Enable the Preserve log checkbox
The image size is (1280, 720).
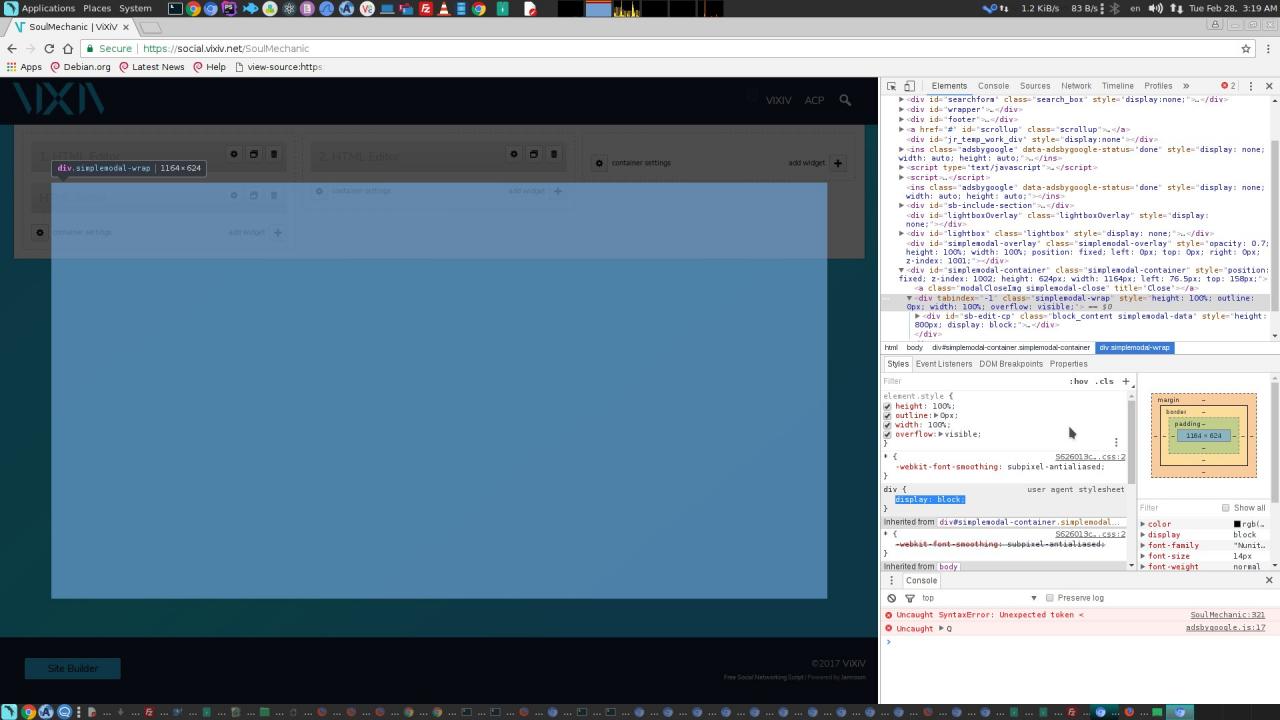[x=1049, y=598]
